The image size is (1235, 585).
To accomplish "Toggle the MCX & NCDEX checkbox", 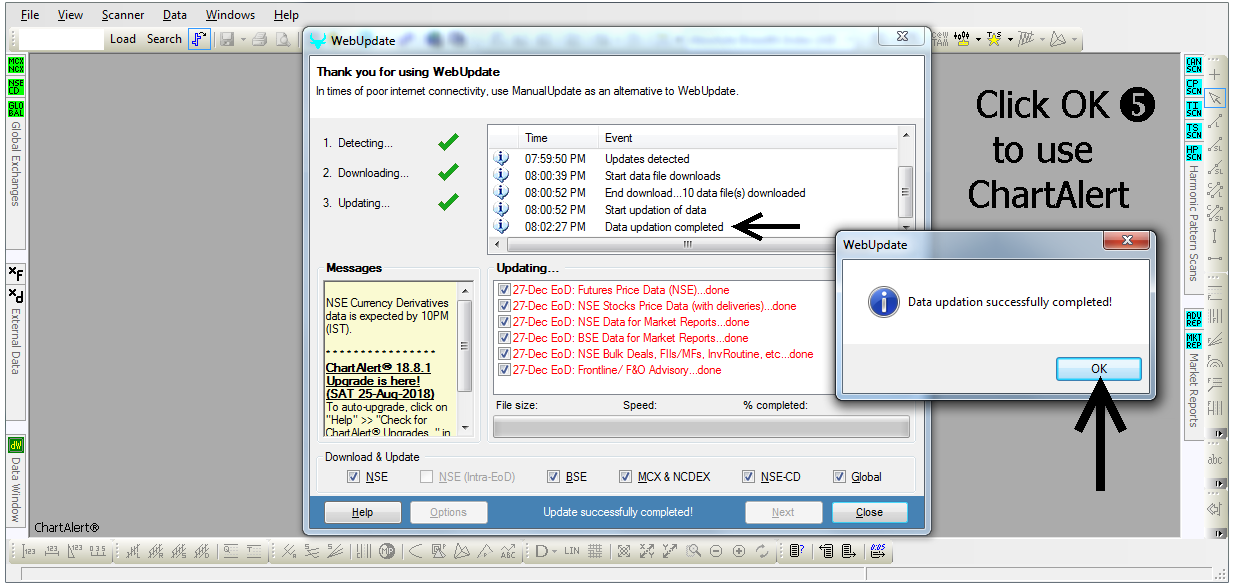I will click(x=625, y=477).
